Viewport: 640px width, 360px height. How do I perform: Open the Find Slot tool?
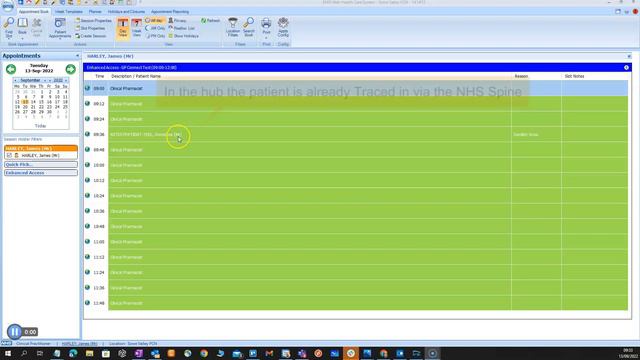[x=9, y=28]
